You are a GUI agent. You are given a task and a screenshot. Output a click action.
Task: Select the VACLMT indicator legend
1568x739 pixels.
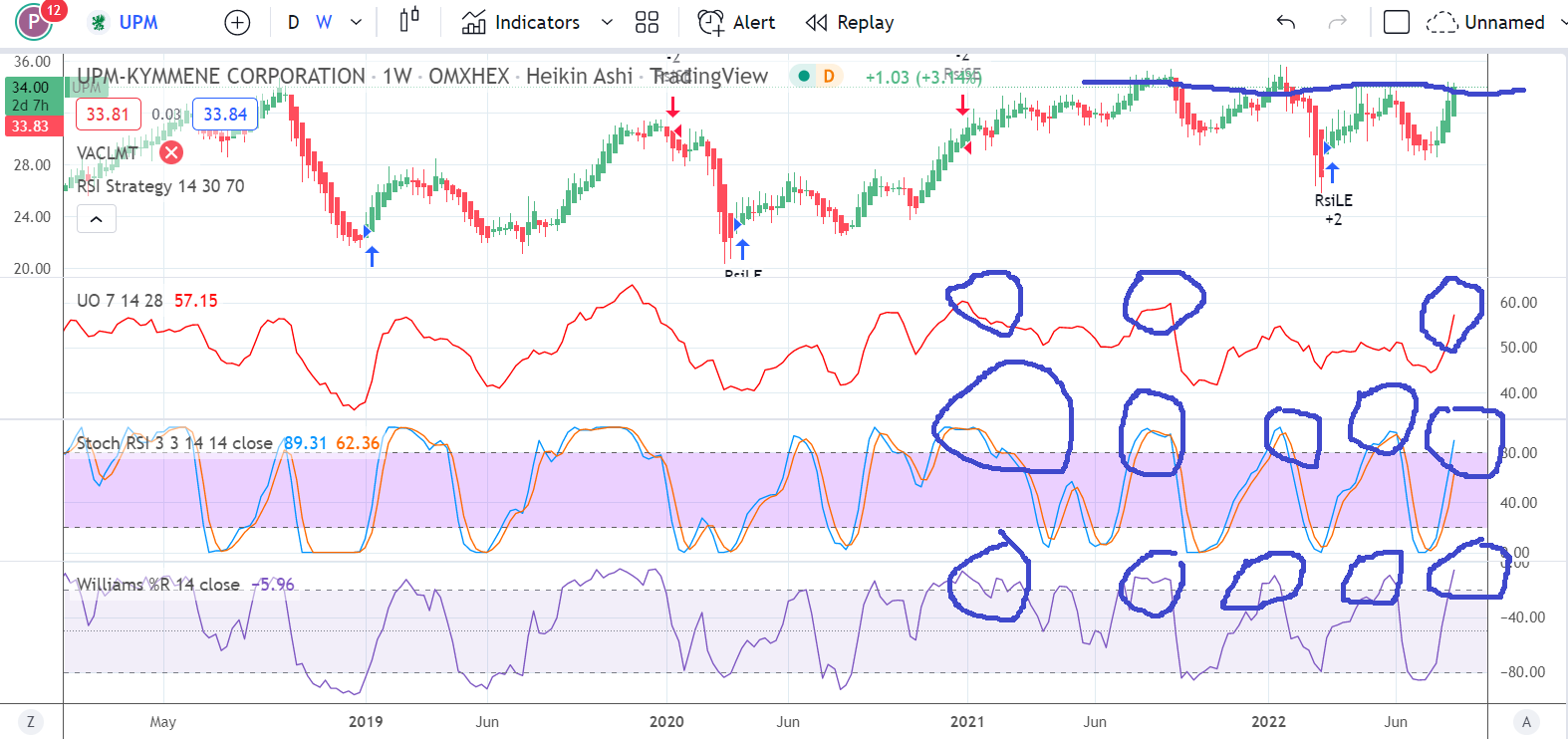tap(108, 153)
